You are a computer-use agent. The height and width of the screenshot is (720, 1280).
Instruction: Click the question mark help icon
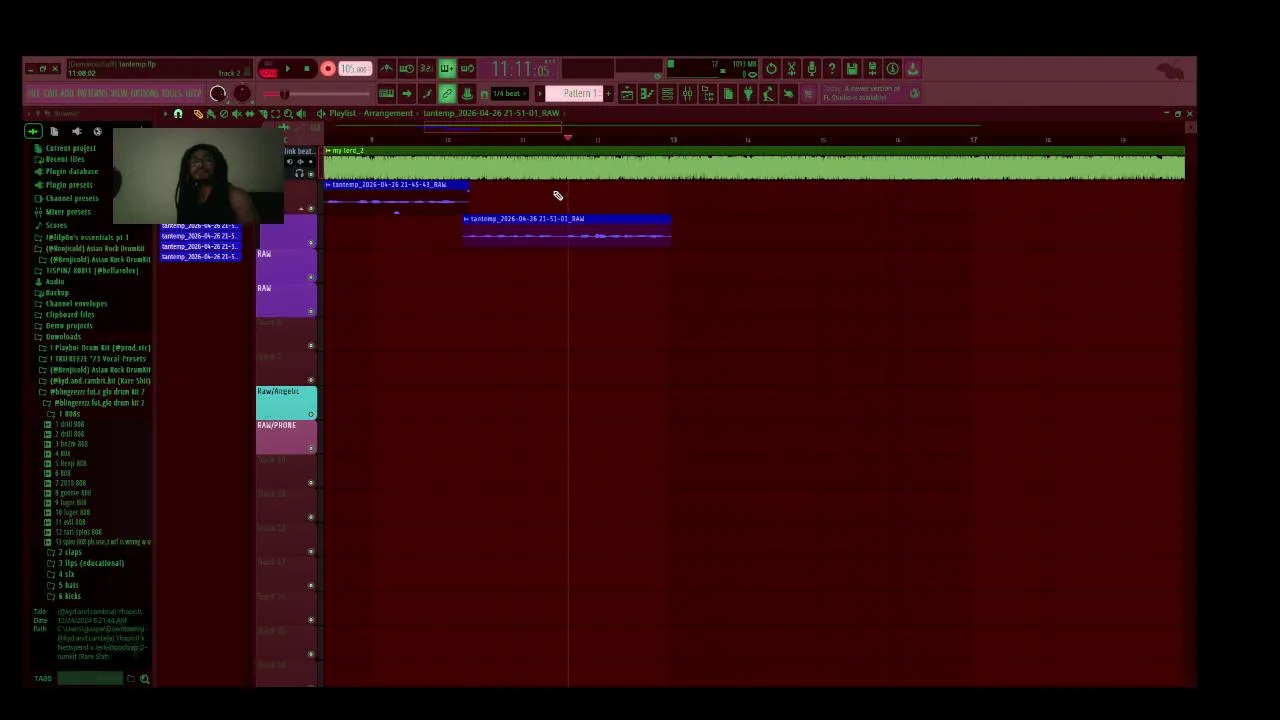831,69
